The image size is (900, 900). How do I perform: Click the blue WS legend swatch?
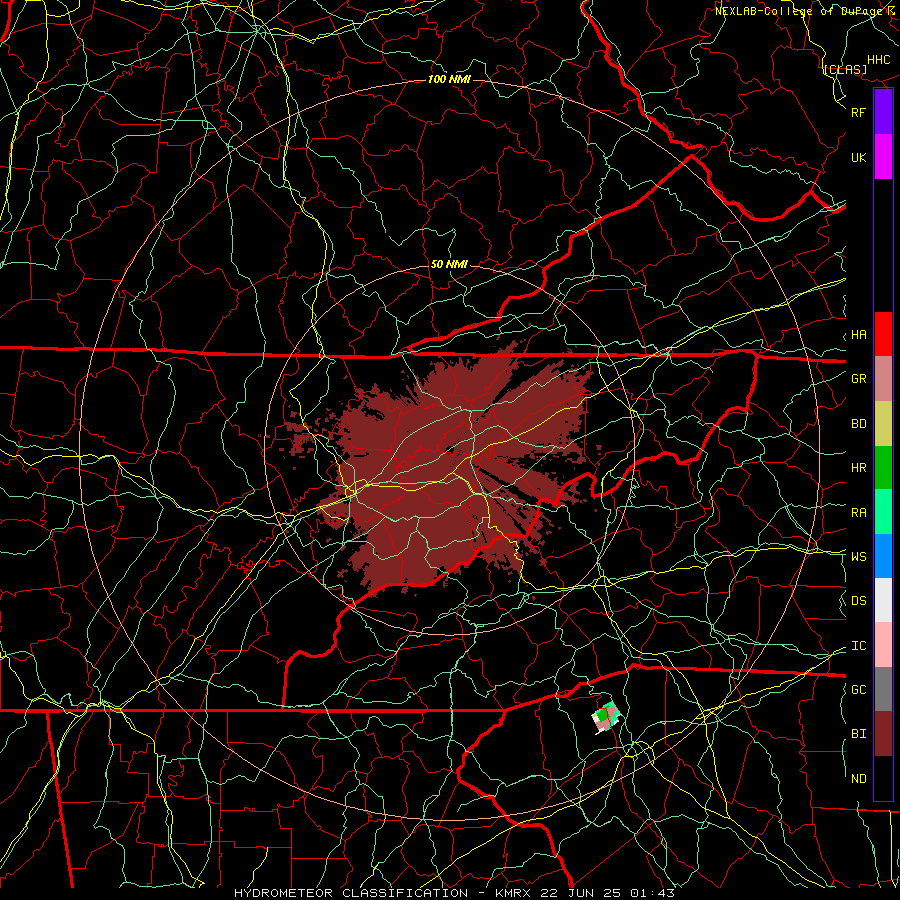point(883,556)
